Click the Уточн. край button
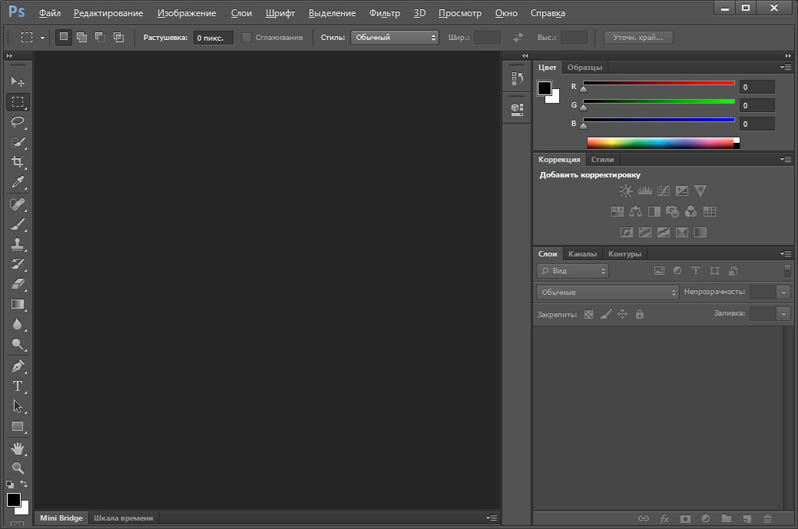 click(638, 37)
